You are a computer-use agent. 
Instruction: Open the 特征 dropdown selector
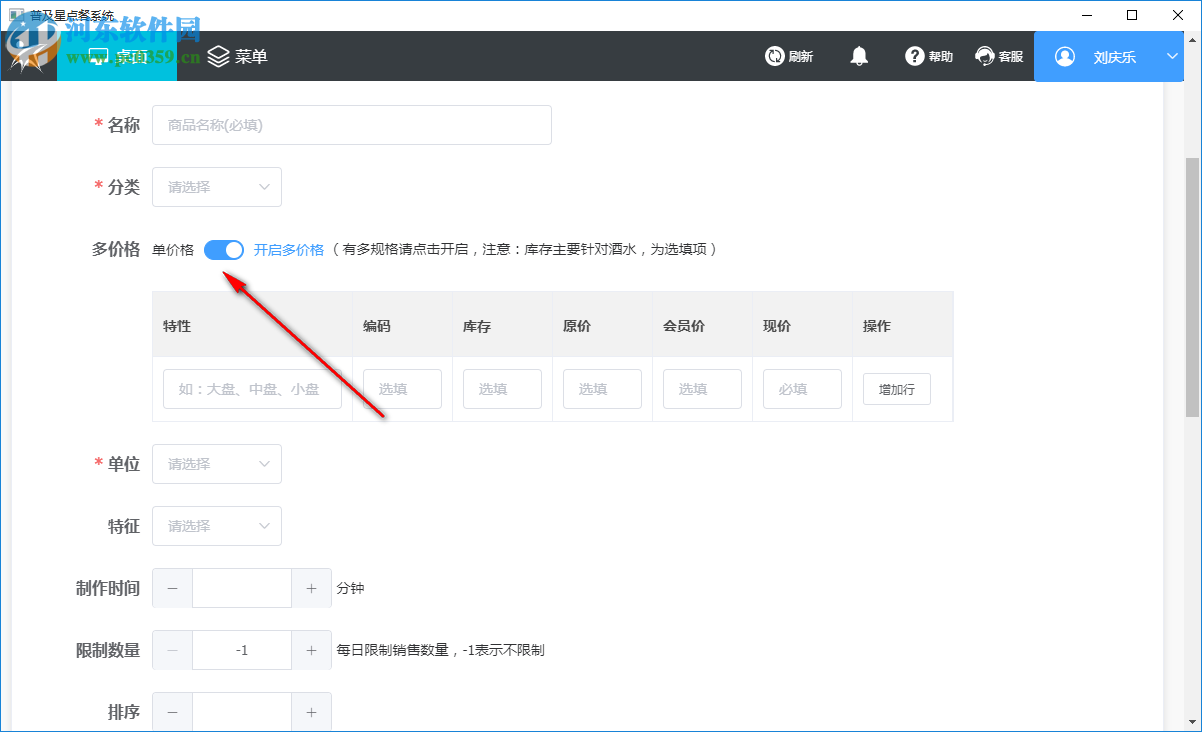click(216, 526)
